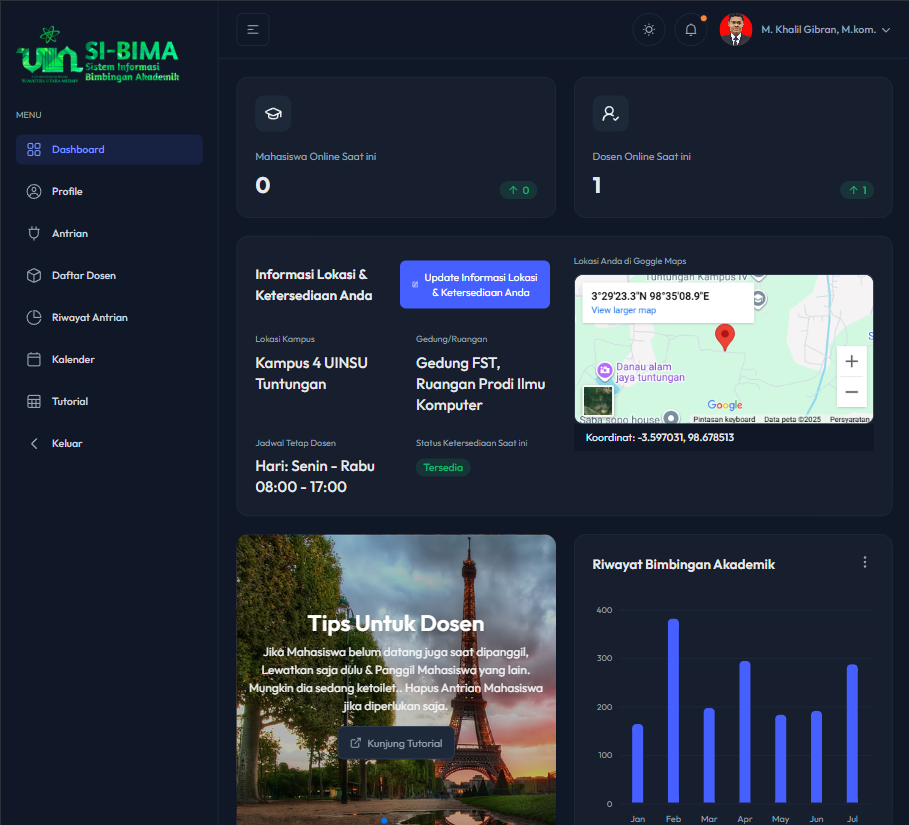This screenshot has height=825, width=909.
Task: Click the Antrian plug icon
Action: 34,234
